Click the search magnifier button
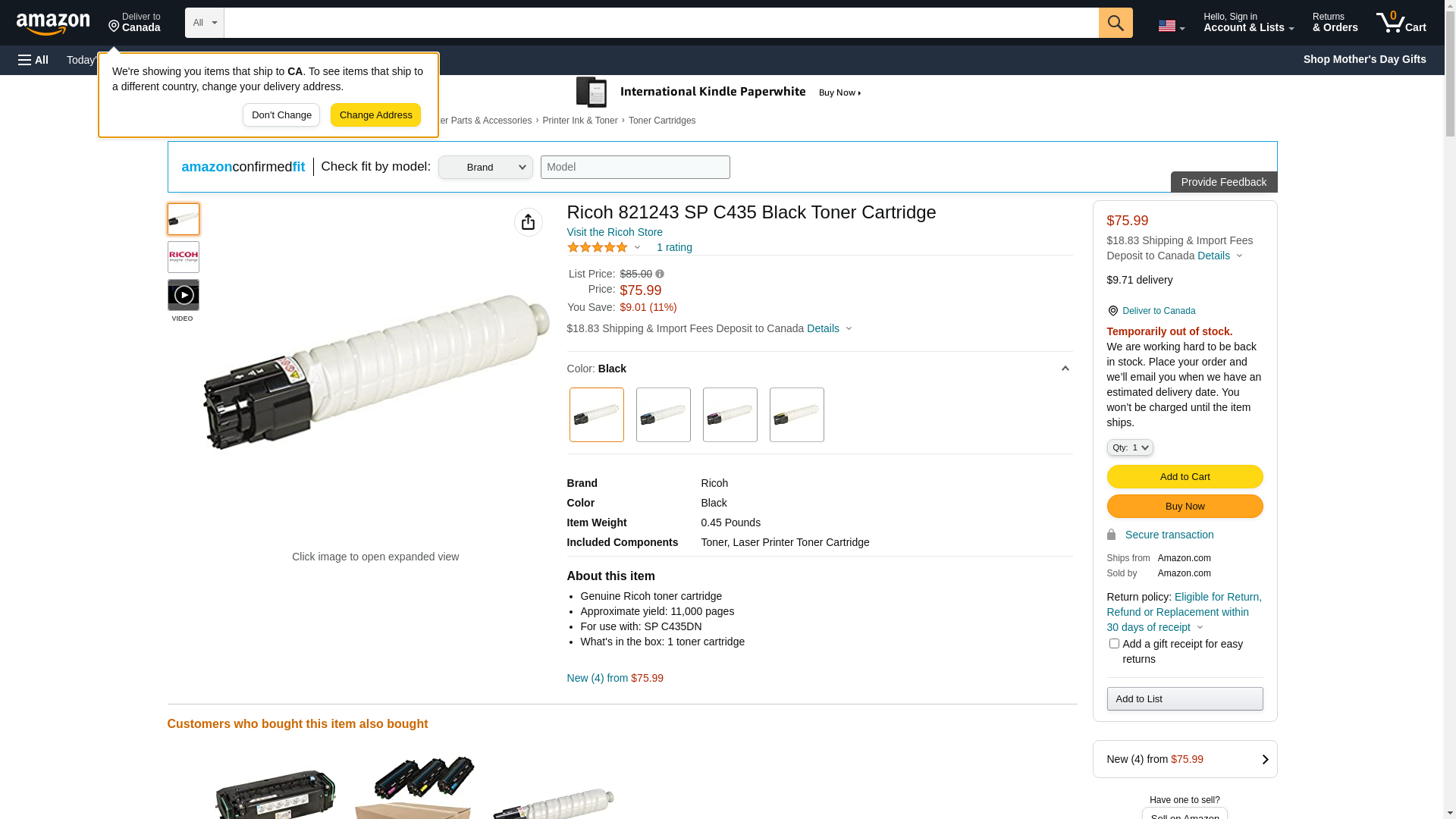The height and width of the screenshot is (819, 1456). point(1116,23)
